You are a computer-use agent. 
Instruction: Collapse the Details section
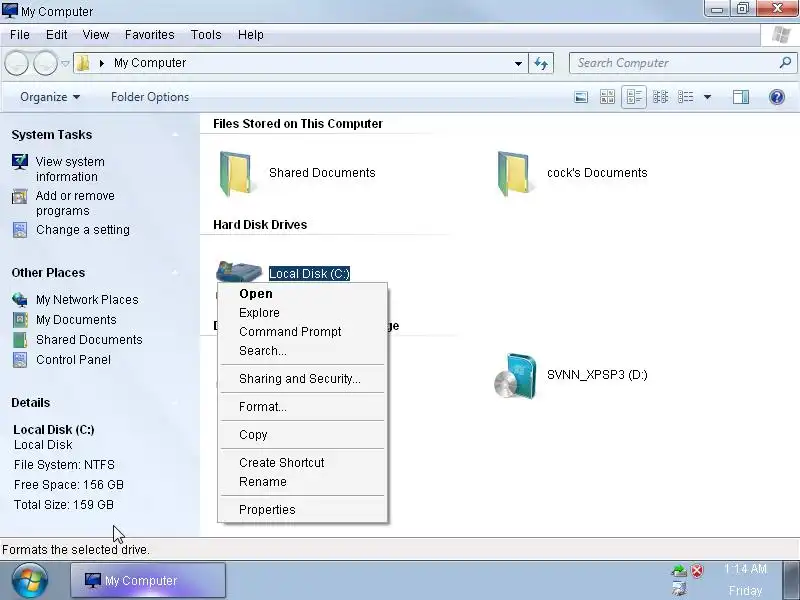coord(175,403)
